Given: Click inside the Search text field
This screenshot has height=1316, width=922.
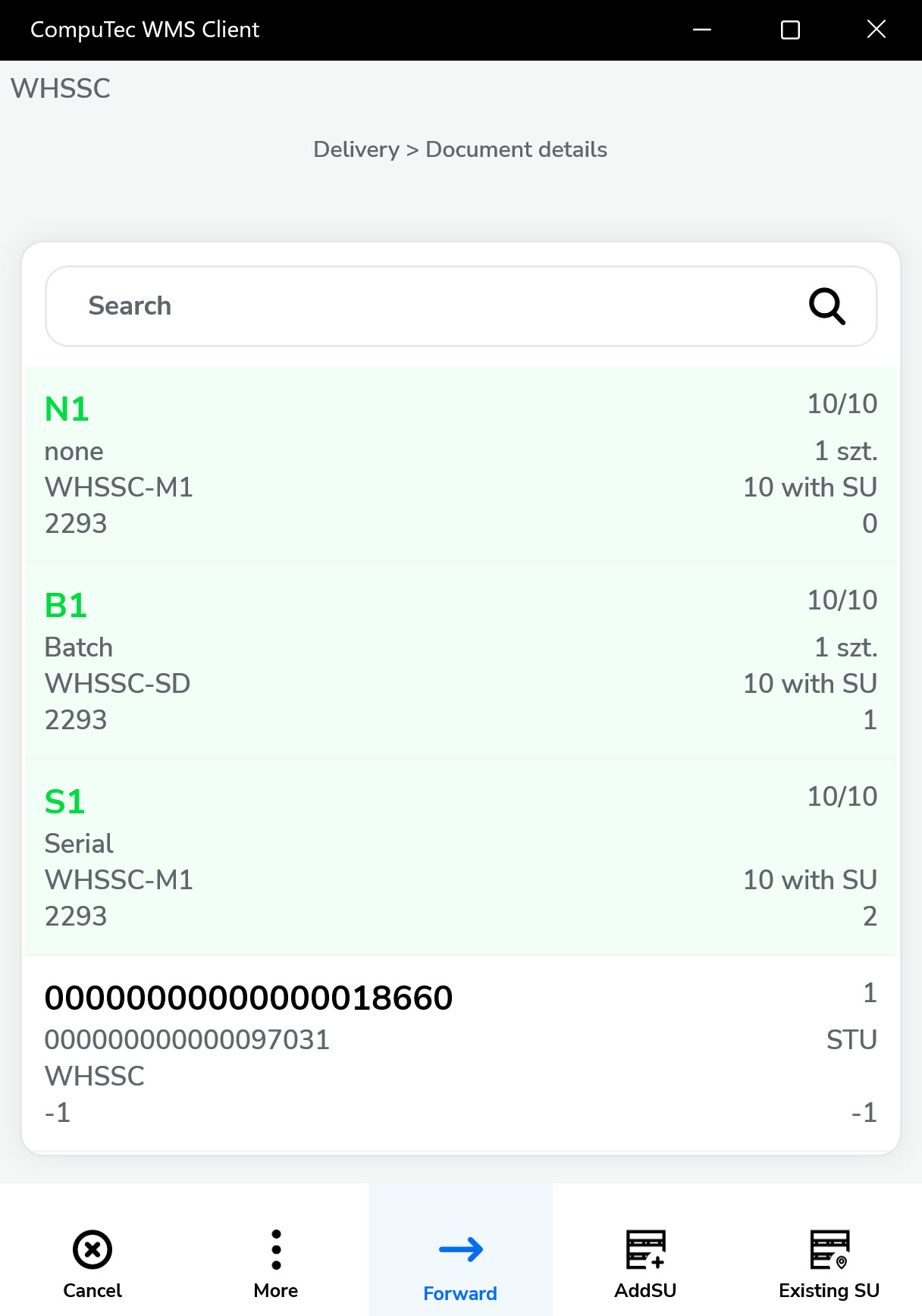Looking at the screenshot, I should 425,306.
